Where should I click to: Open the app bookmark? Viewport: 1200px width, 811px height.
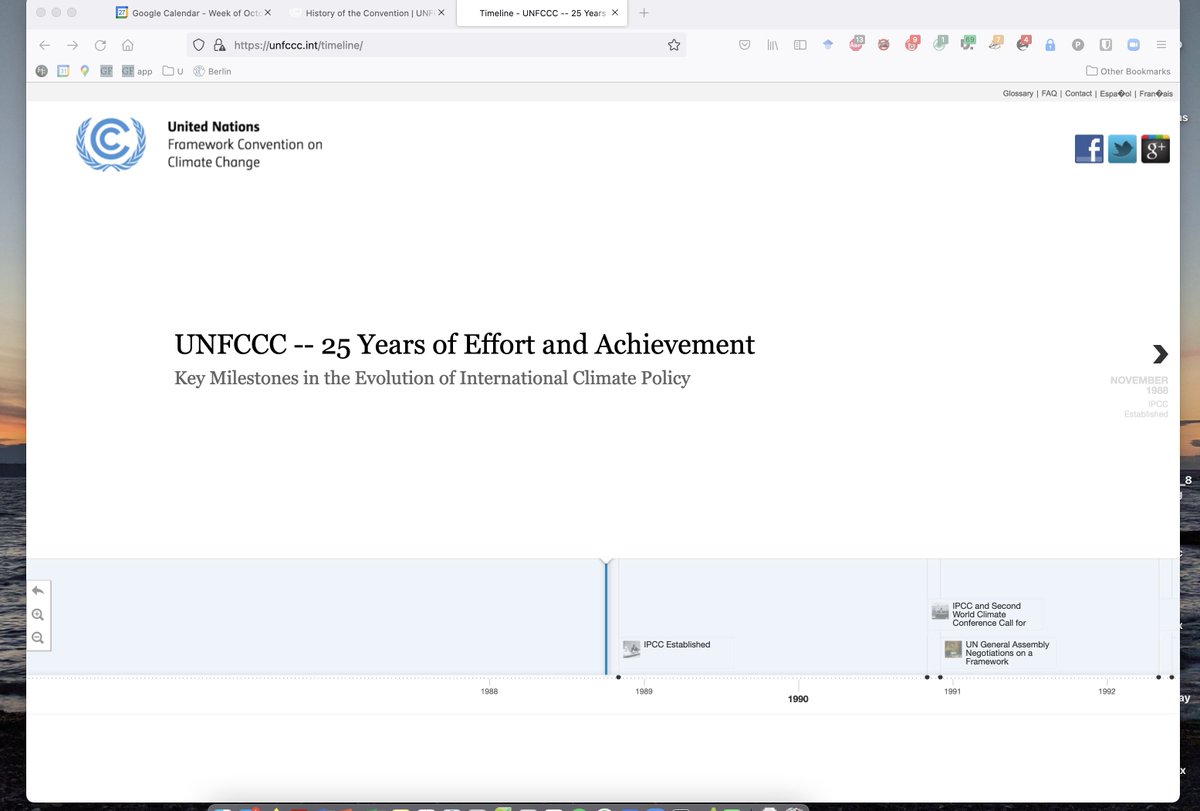(x=137, y=71)
